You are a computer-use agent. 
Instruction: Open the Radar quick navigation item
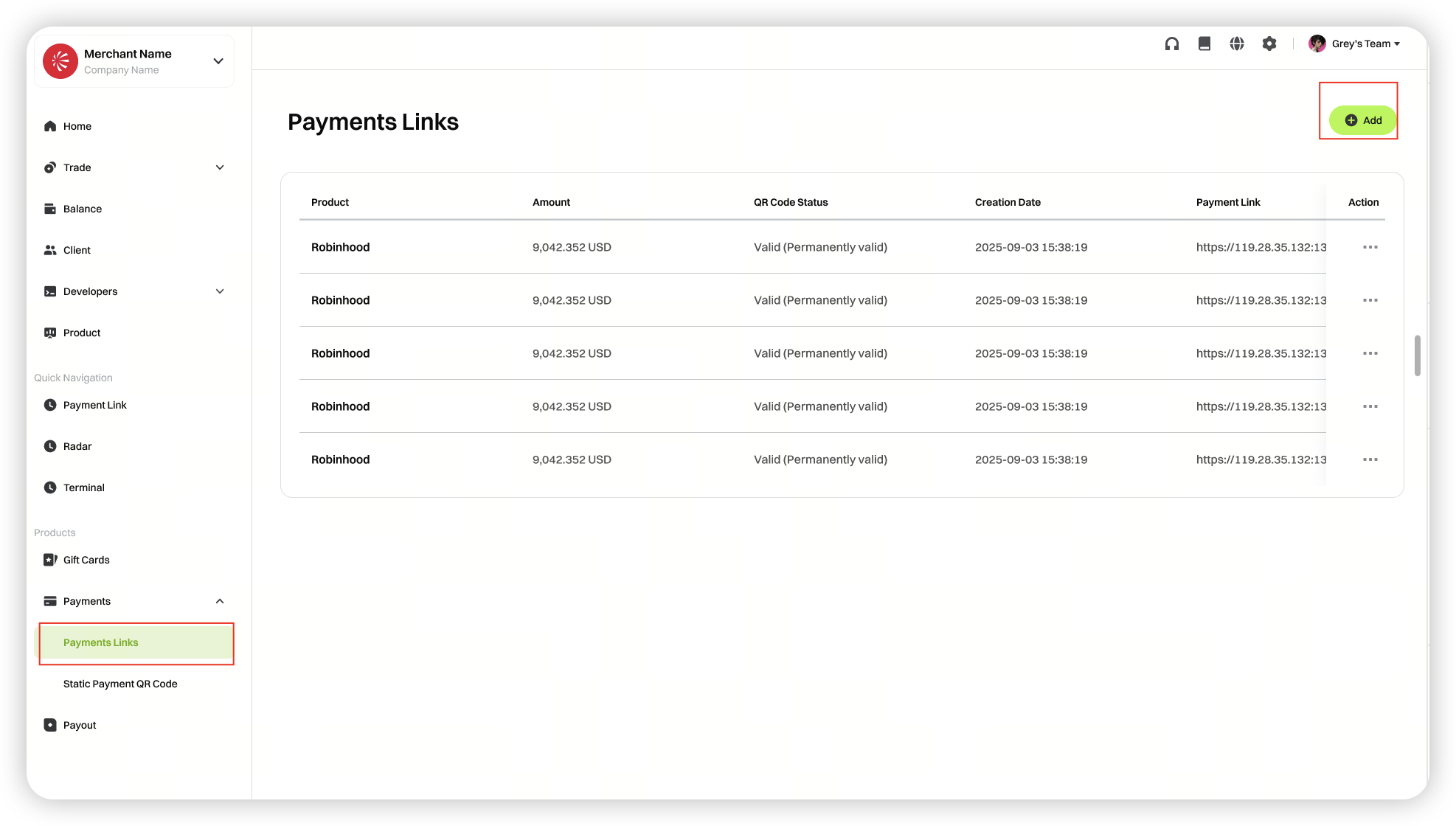(77, 446)
